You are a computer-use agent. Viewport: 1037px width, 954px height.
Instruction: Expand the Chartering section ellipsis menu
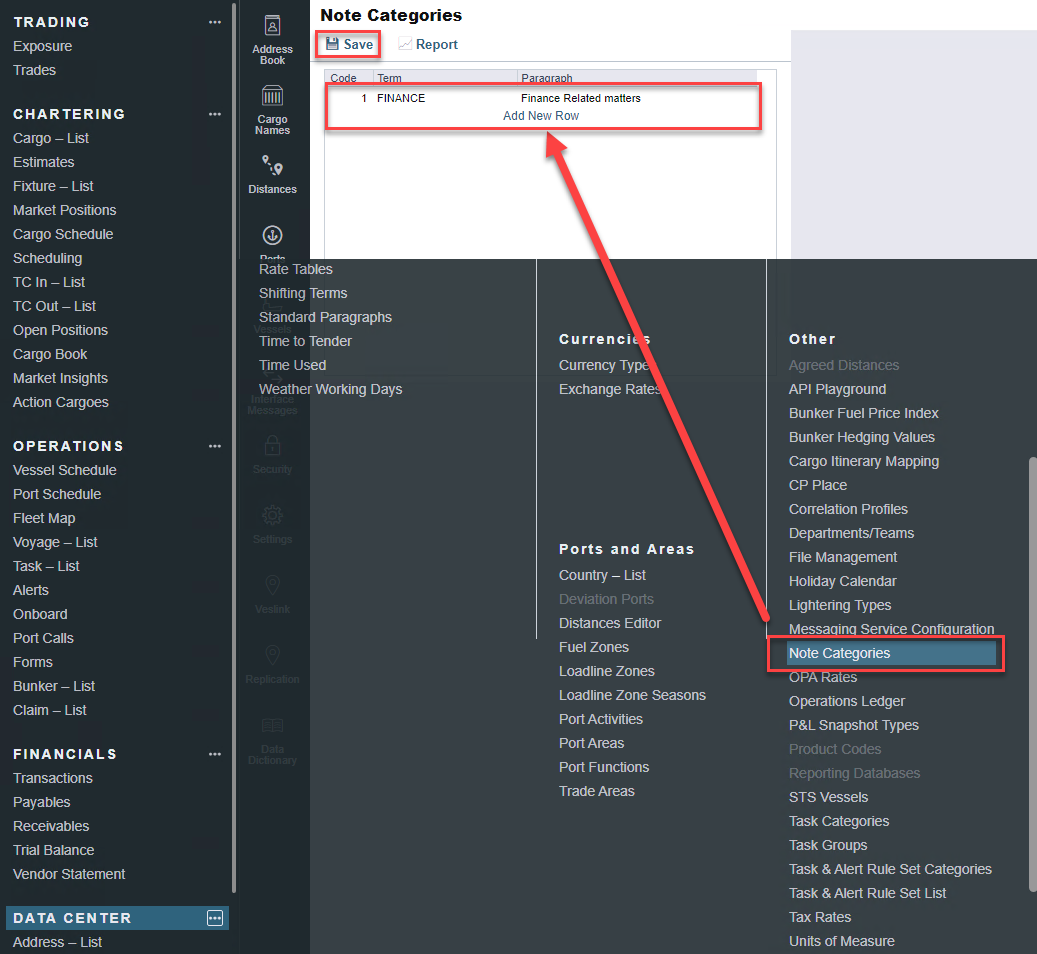click(215, 114)
